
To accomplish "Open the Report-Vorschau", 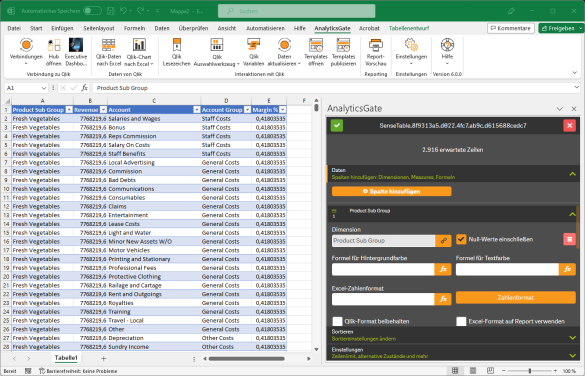I will click(x=376, y=51).
